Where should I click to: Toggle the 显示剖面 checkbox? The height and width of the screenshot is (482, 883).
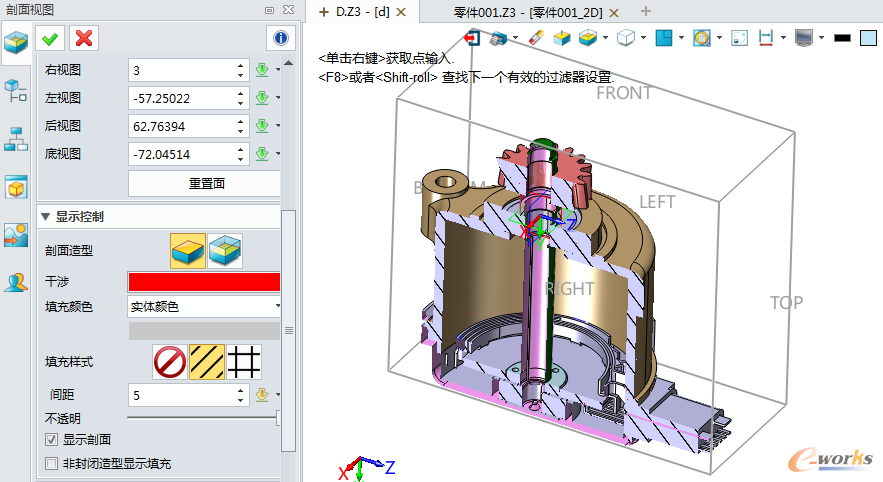(52, 439)
